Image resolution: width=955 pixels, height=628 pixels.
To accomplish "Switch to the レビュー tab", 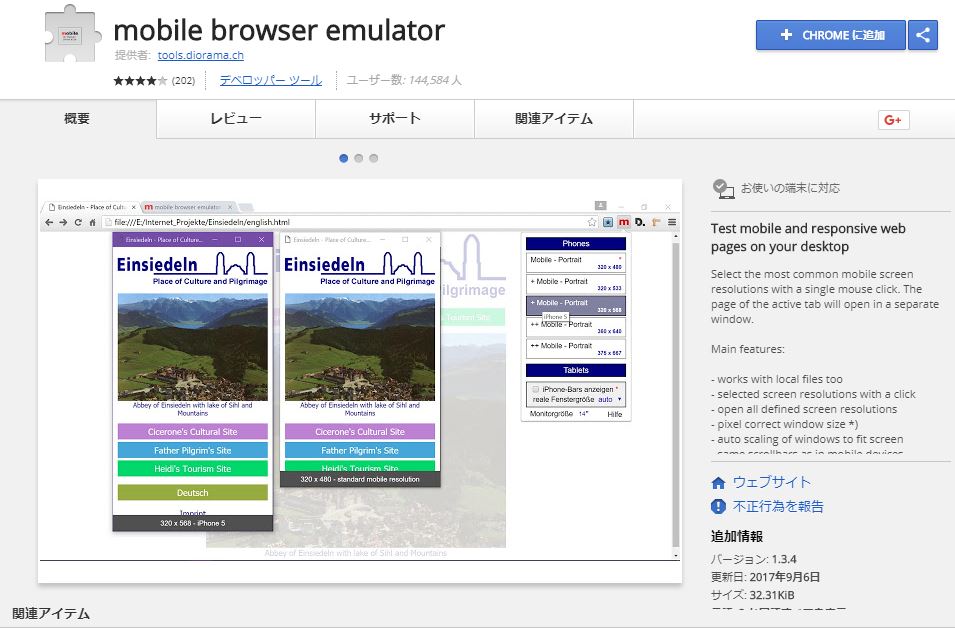I will pos(236,118).
